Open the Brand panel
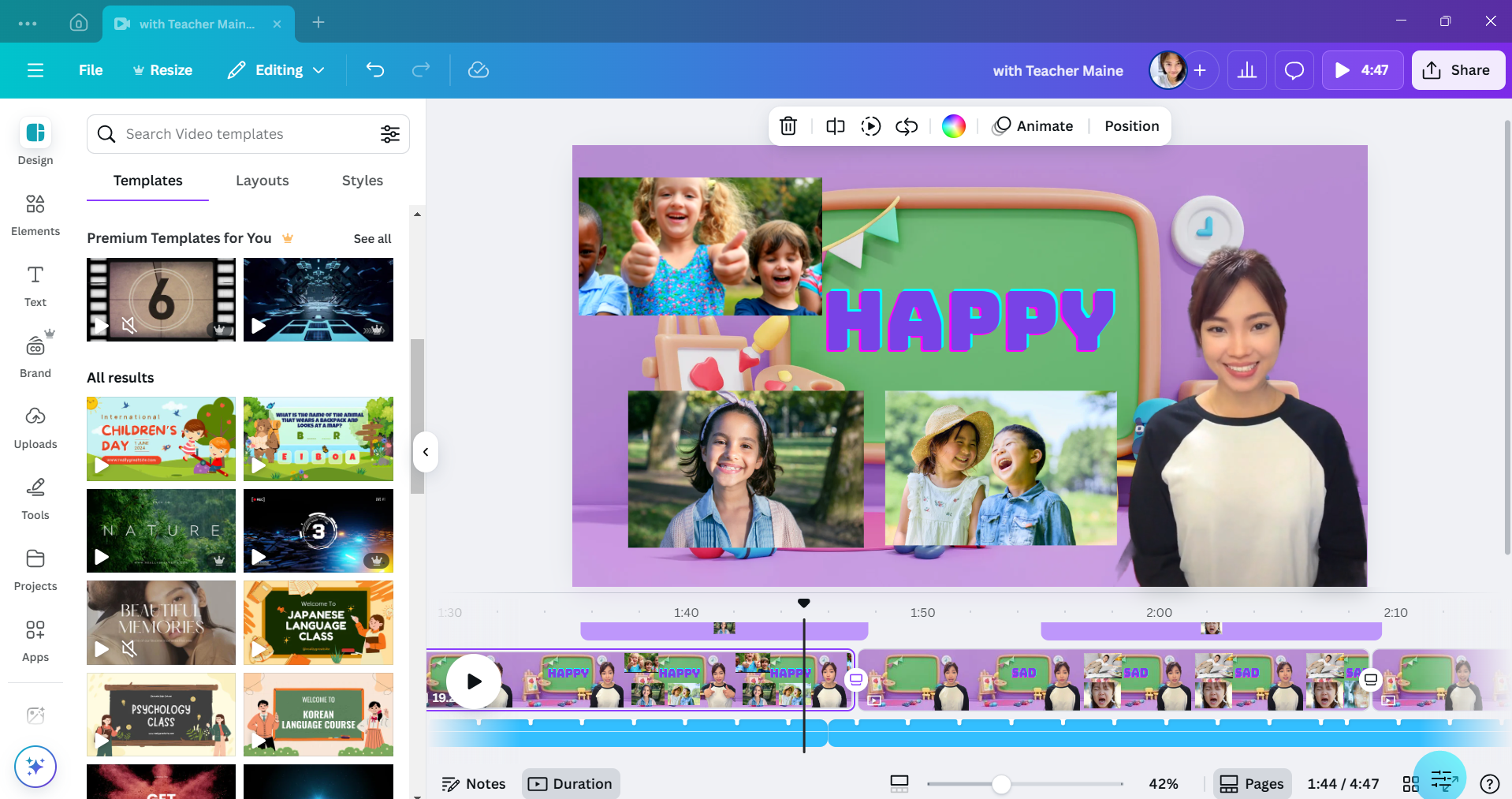 pos(35,356)
